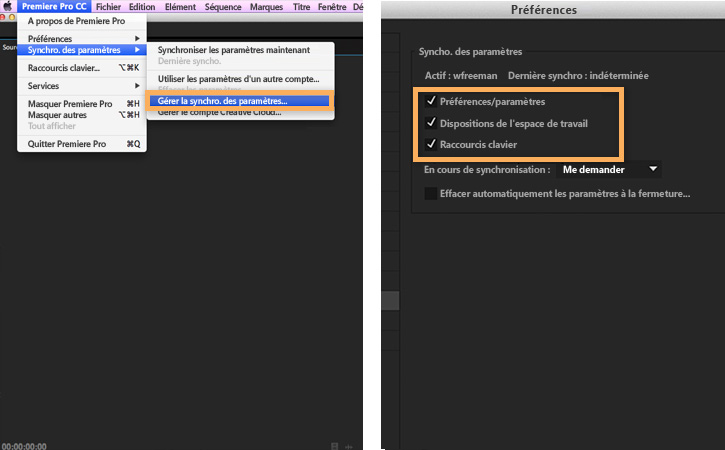This screenshot has height=450, width=725.
Task: Click the yellow minimize window button
Action: [x=12, y=17]
